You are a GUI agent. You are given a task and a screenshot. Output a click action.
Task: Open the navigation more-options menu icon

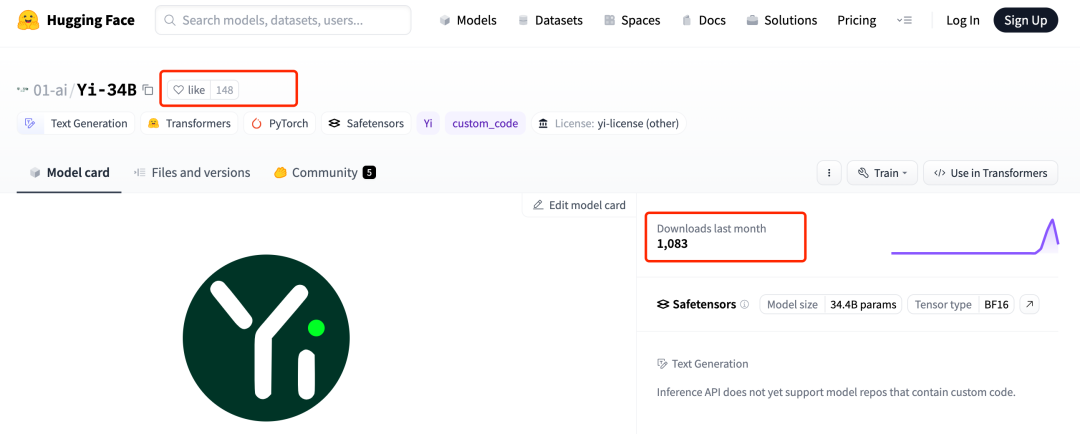coord(904,20)
